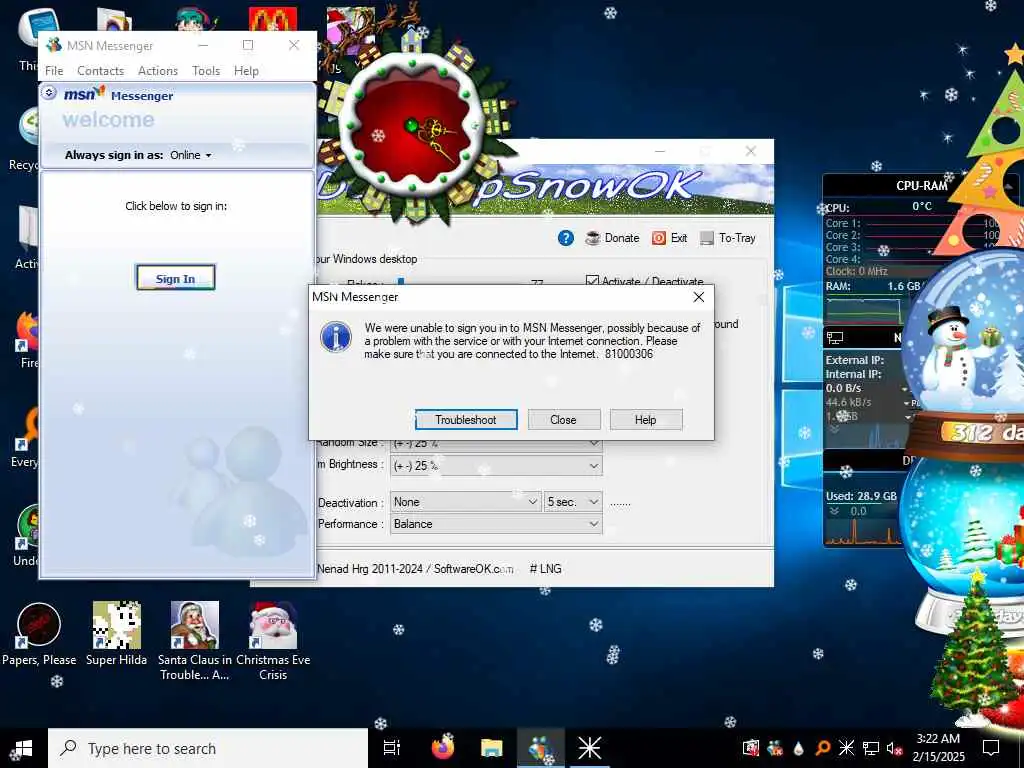Click the orange magnifier tray icon
Image resolution: width=1024 pixels, height=768 pixels.
[x=823, y=748]
